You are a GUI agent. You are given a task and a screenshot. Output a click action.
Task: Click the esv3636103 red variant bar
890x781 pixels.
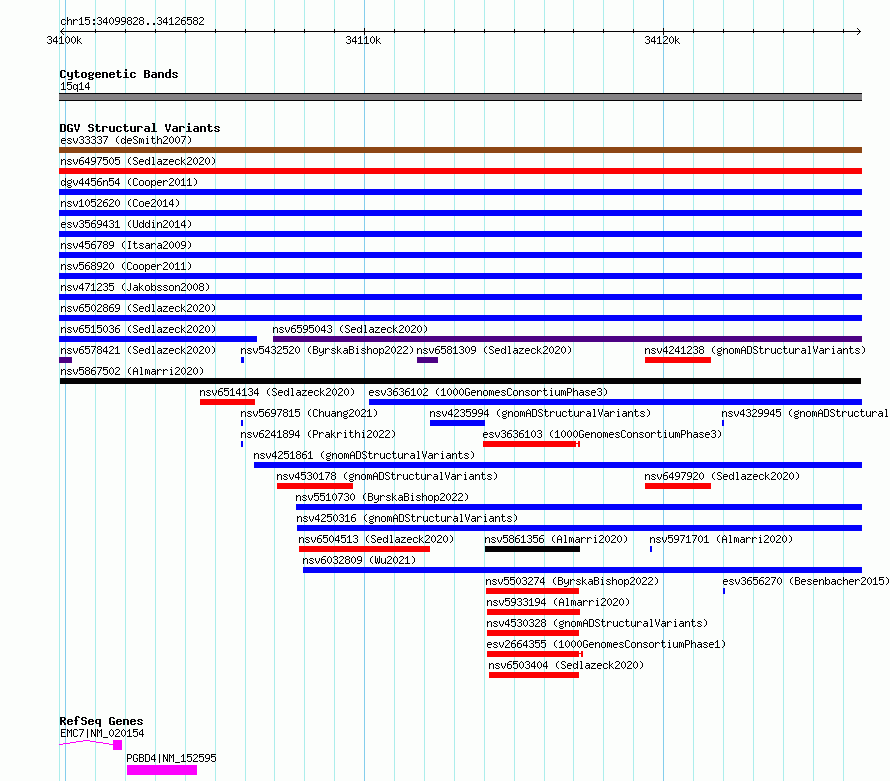(531, 444)
